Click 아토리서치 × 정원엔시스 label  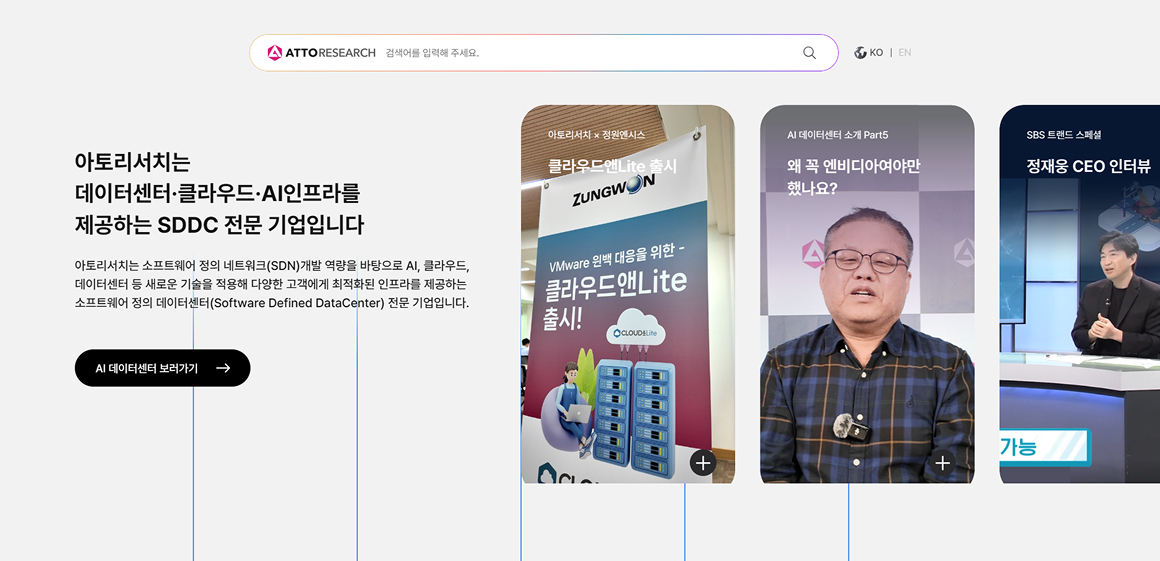pyautogui.click(x=596, y=135)
